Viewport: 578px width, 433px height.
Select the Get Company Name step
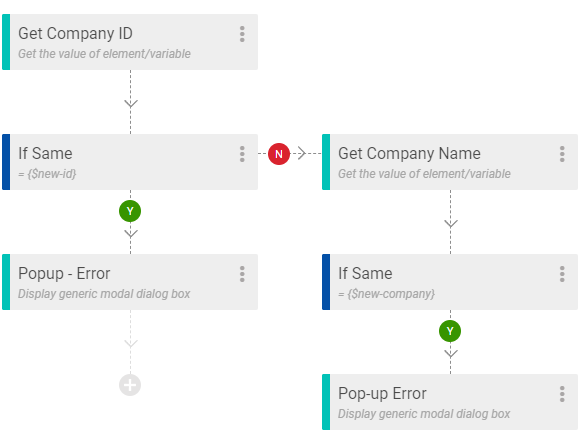pyautogui.click(x=450, y=162)
